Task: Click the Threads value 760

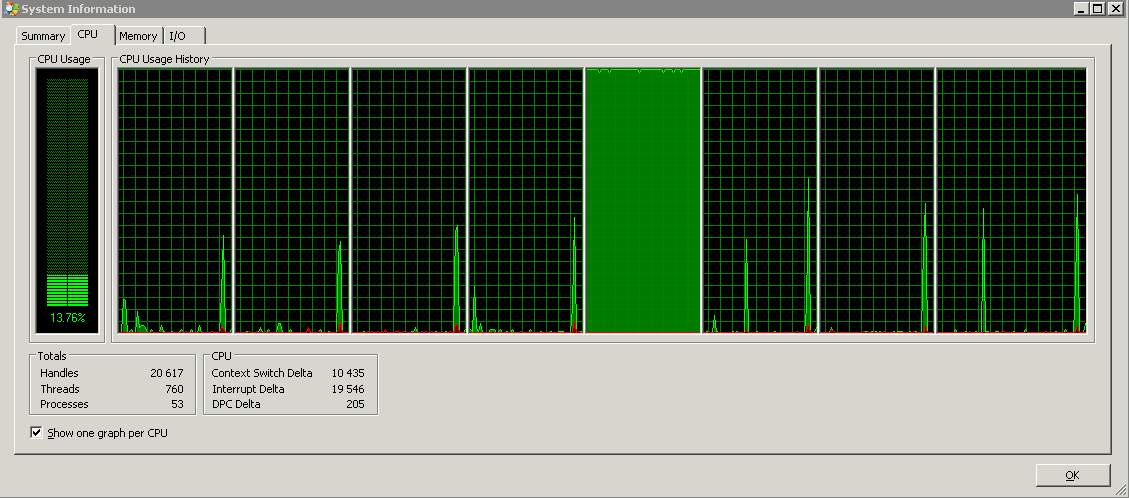Action: pyautogui.click(x=174, y=389)
